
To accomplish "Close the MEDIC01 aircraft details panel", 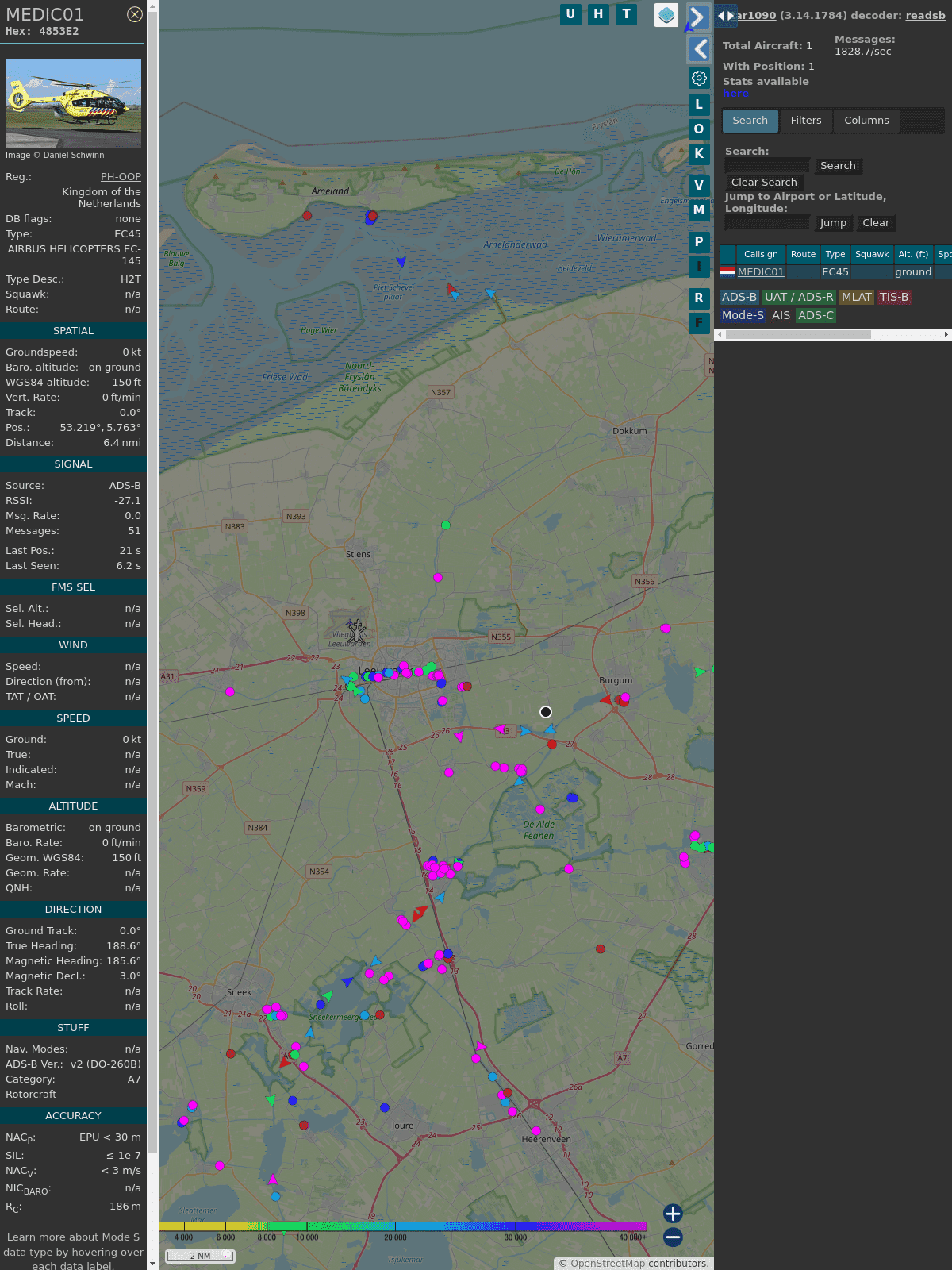I will coord(135,14).
